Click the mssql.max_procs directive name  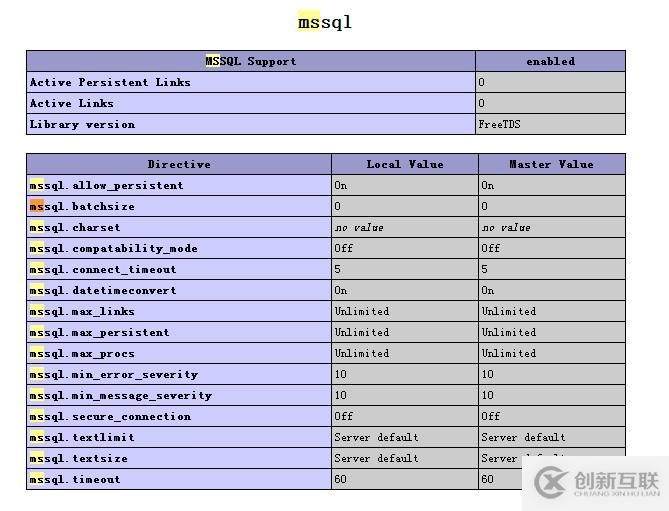pos(82,353)
